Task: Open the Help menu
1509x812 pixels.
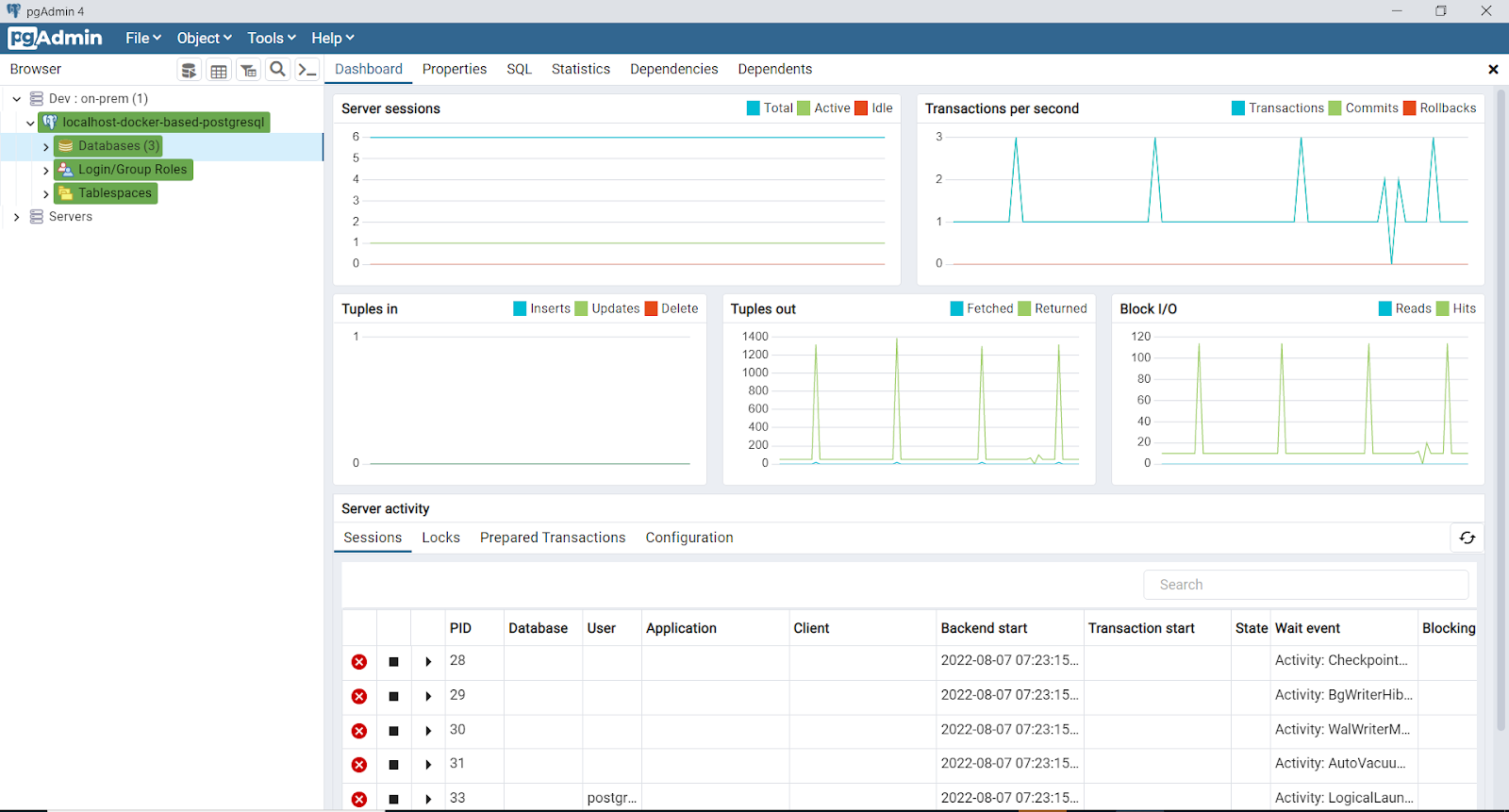Action: 333,38
